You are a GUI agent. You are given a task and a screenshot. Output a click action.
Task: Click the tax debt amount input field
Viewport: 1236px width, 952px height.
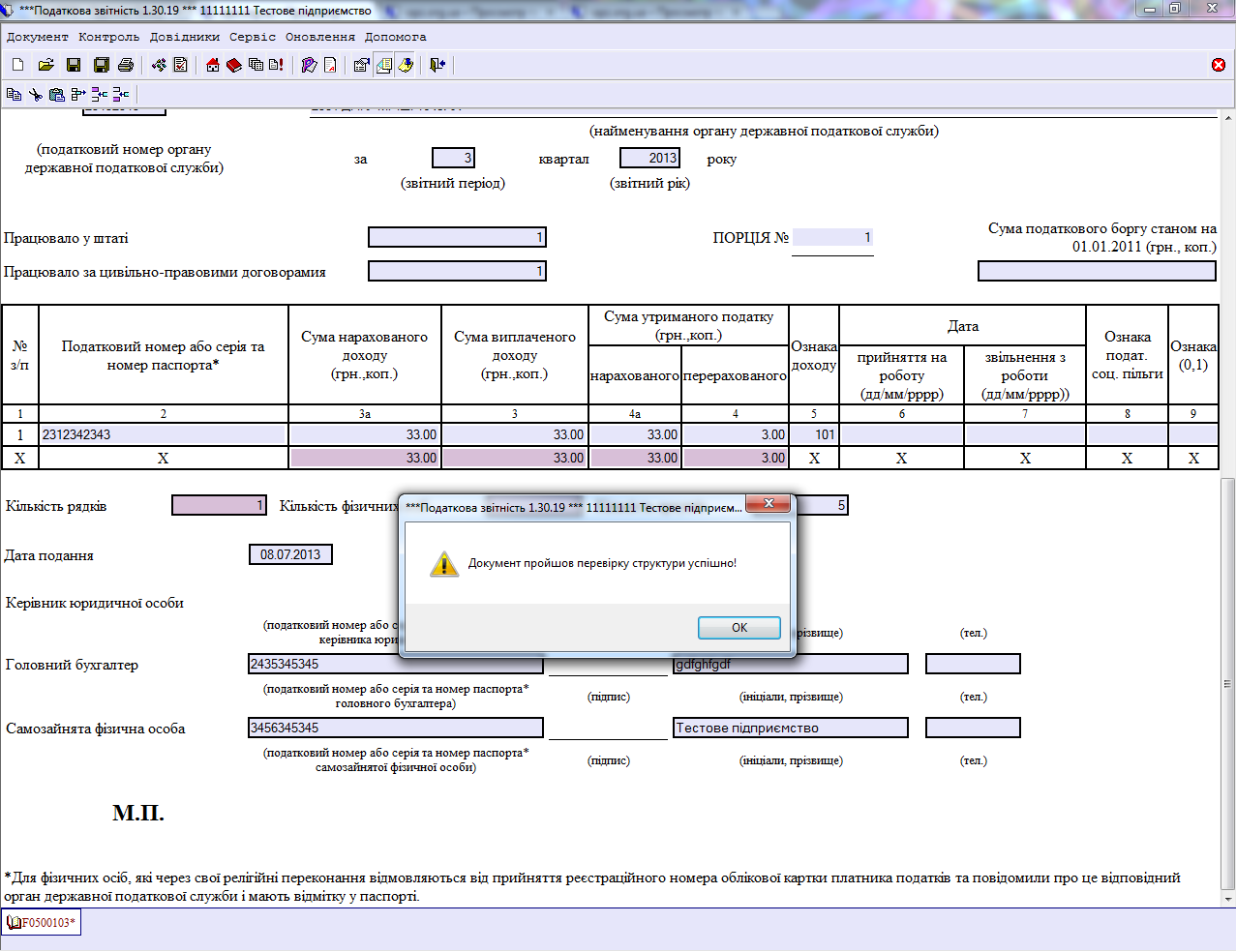coord(1097,271)
